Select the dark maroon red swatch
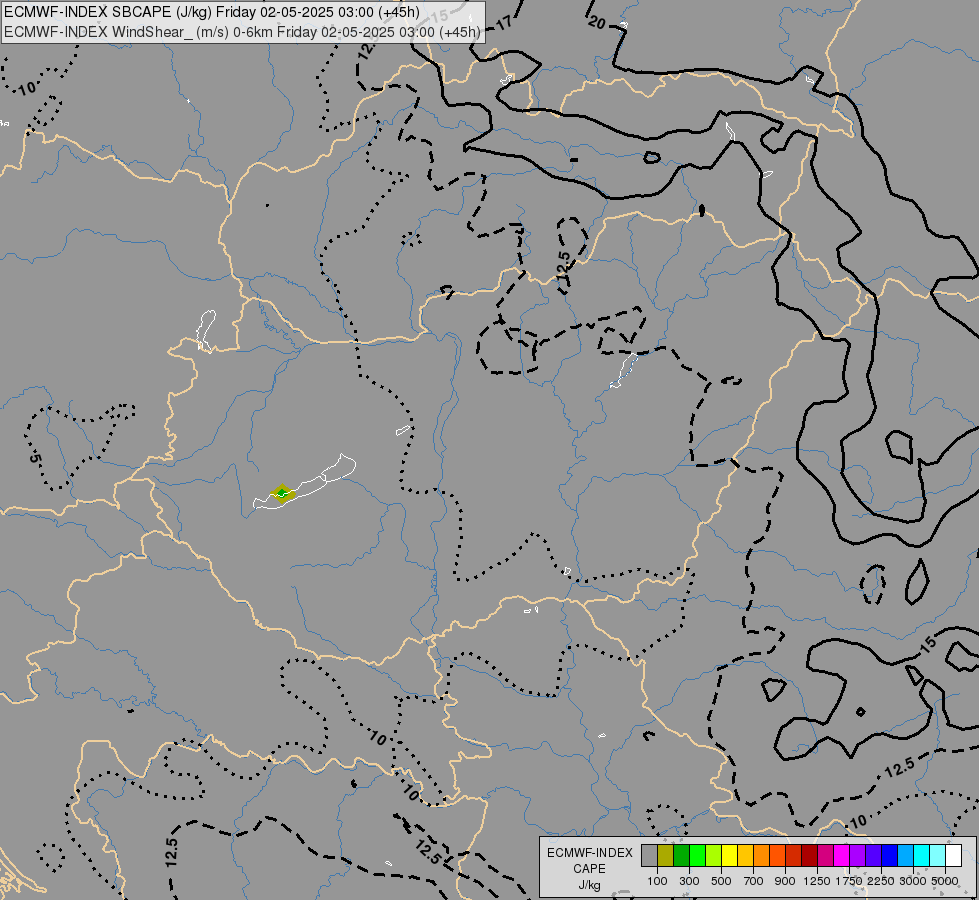Viewport: 979px width, 900px height. pyautogui.click(x=809, y=856)
